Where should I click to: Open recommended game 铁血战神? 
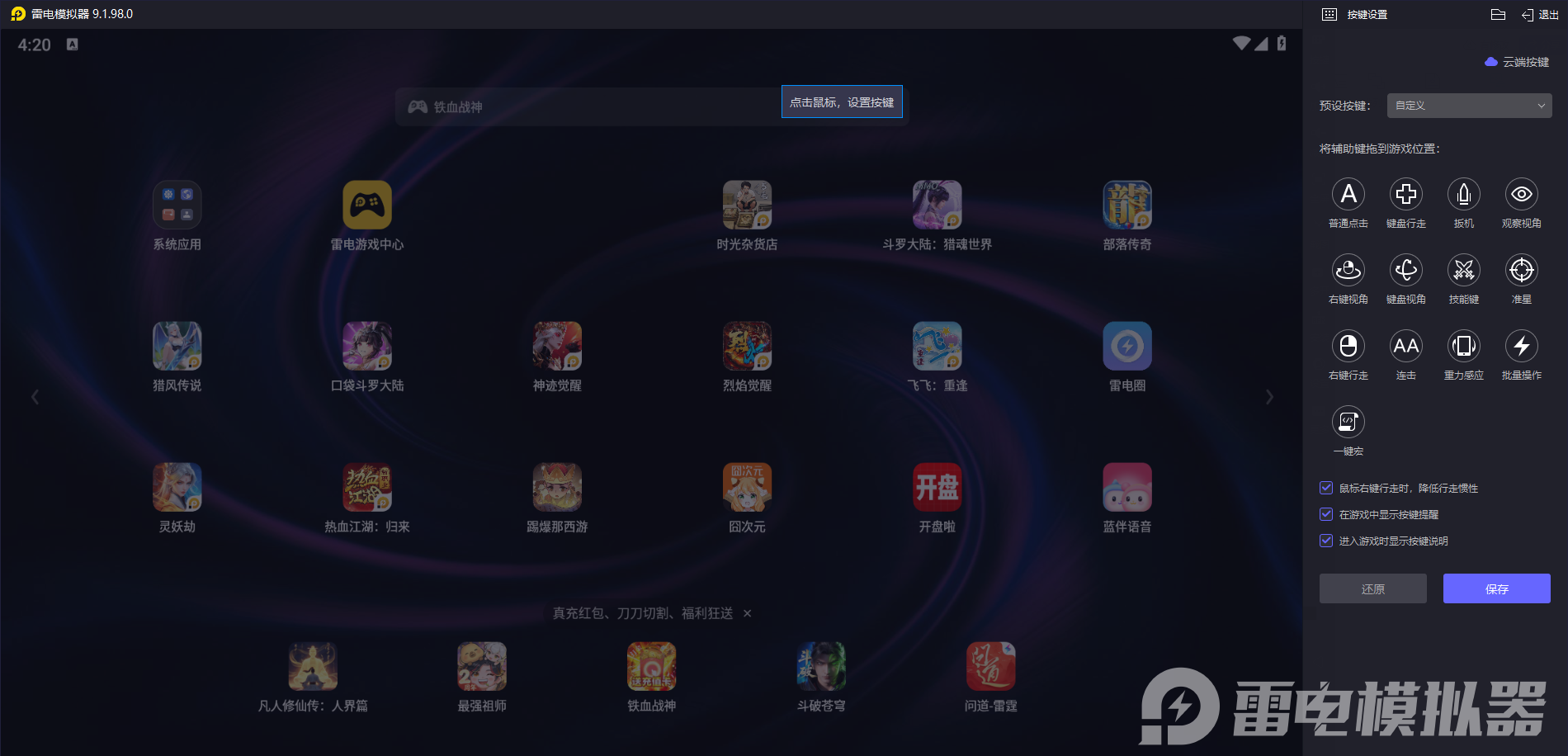[652, 666]
